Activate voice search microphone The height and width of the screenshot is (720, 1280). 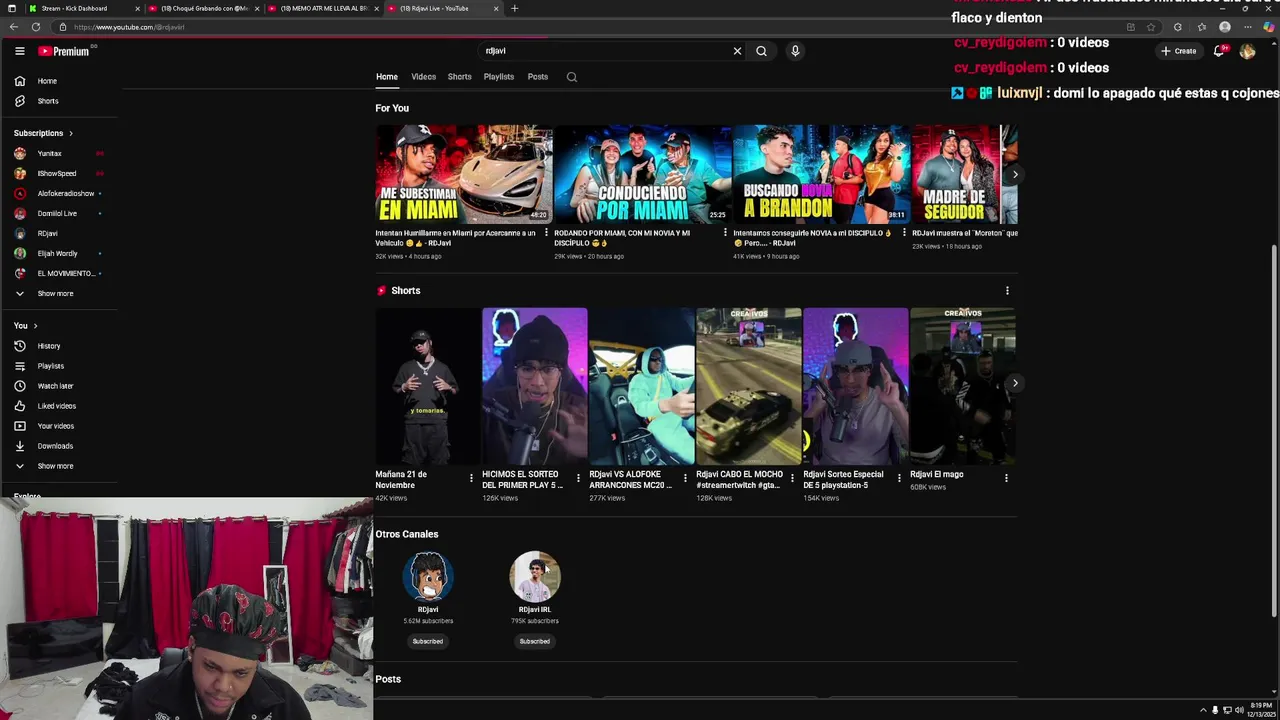click(795, 51)
